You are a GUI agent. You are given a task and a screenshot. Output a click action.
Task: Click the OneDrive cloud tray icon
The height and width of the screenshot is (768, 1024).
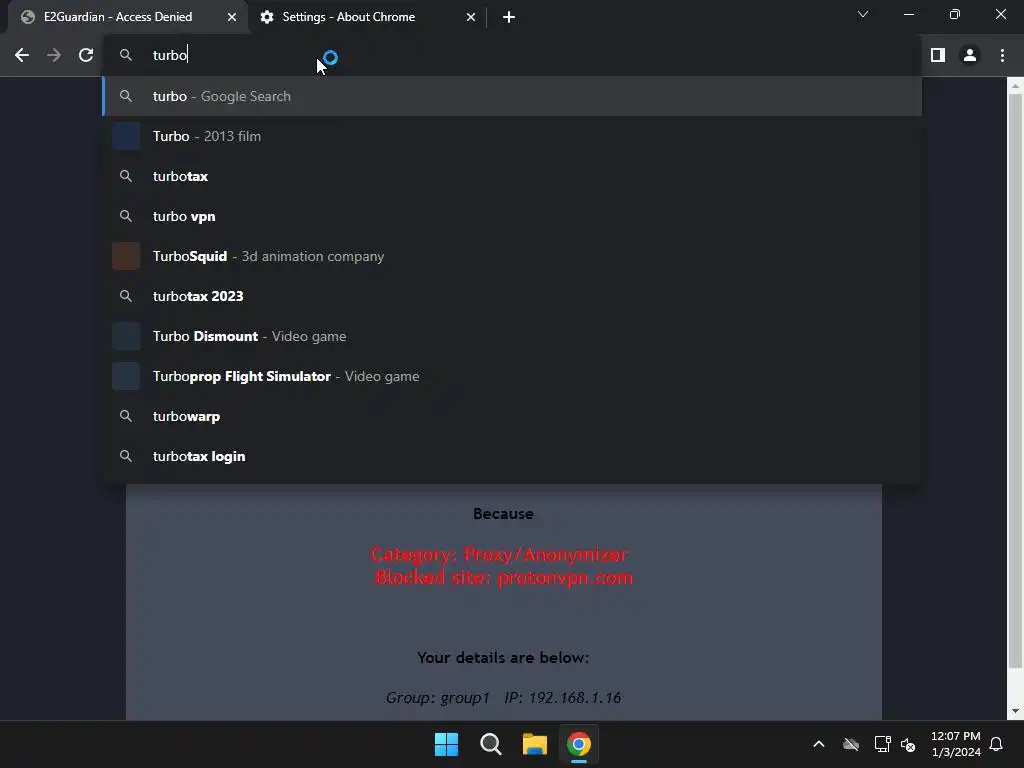[x=851, y=744]
